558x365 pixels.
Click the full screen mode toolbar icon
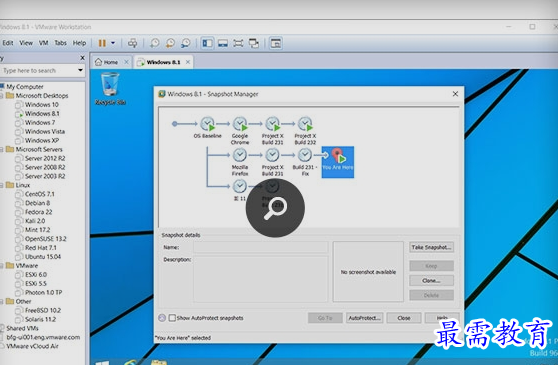(238, 43)
